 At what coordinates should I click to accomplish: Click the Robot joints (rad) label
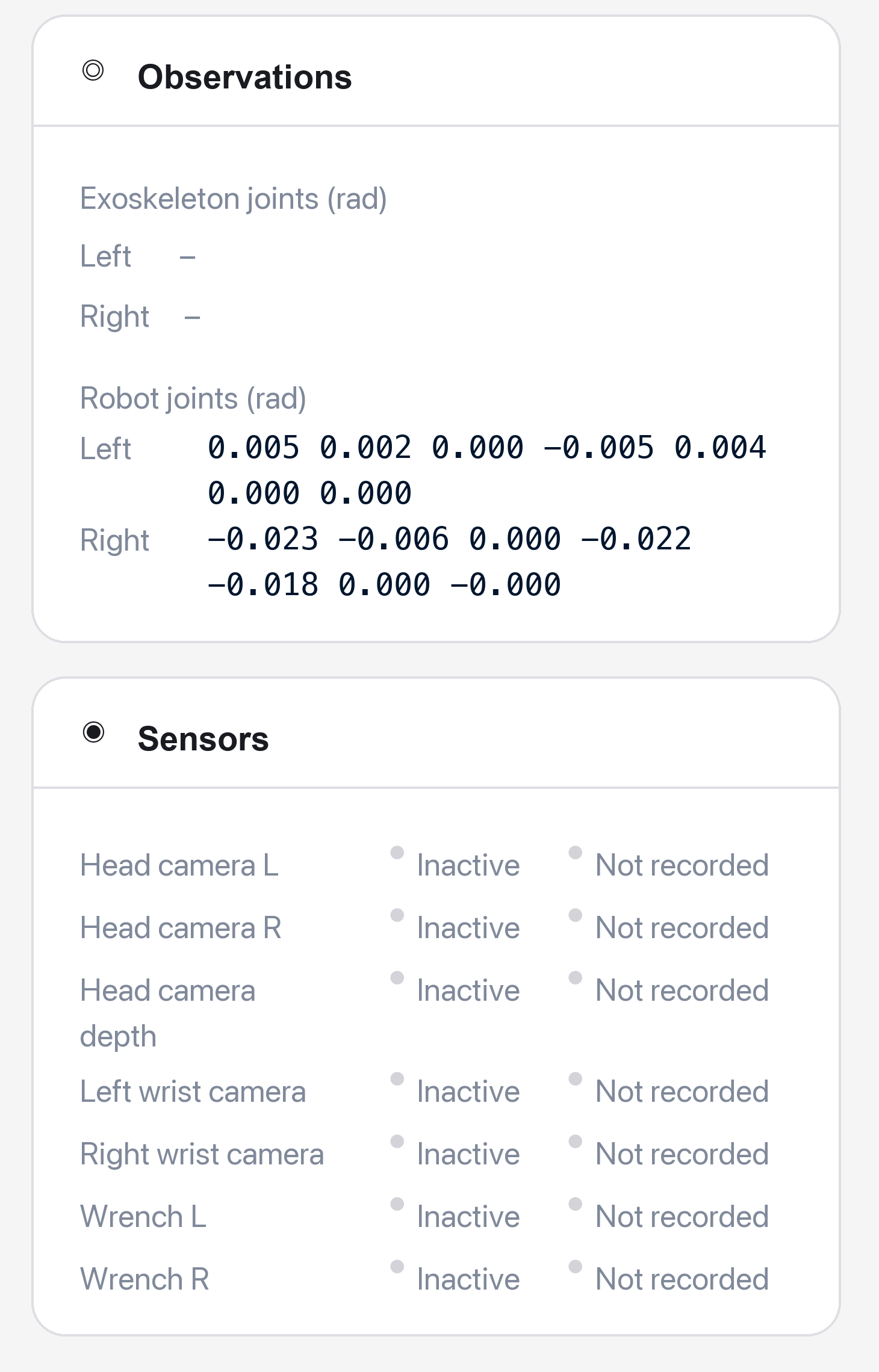click(193, 399)
